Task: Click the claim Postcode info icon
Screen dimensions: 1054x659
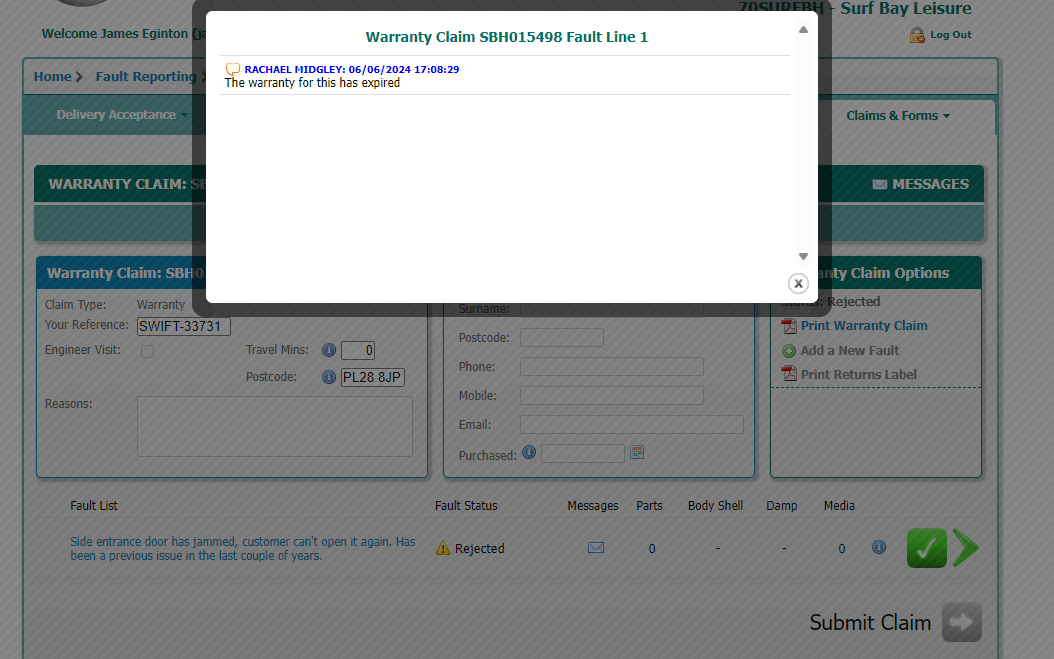Action: point(329,377)
